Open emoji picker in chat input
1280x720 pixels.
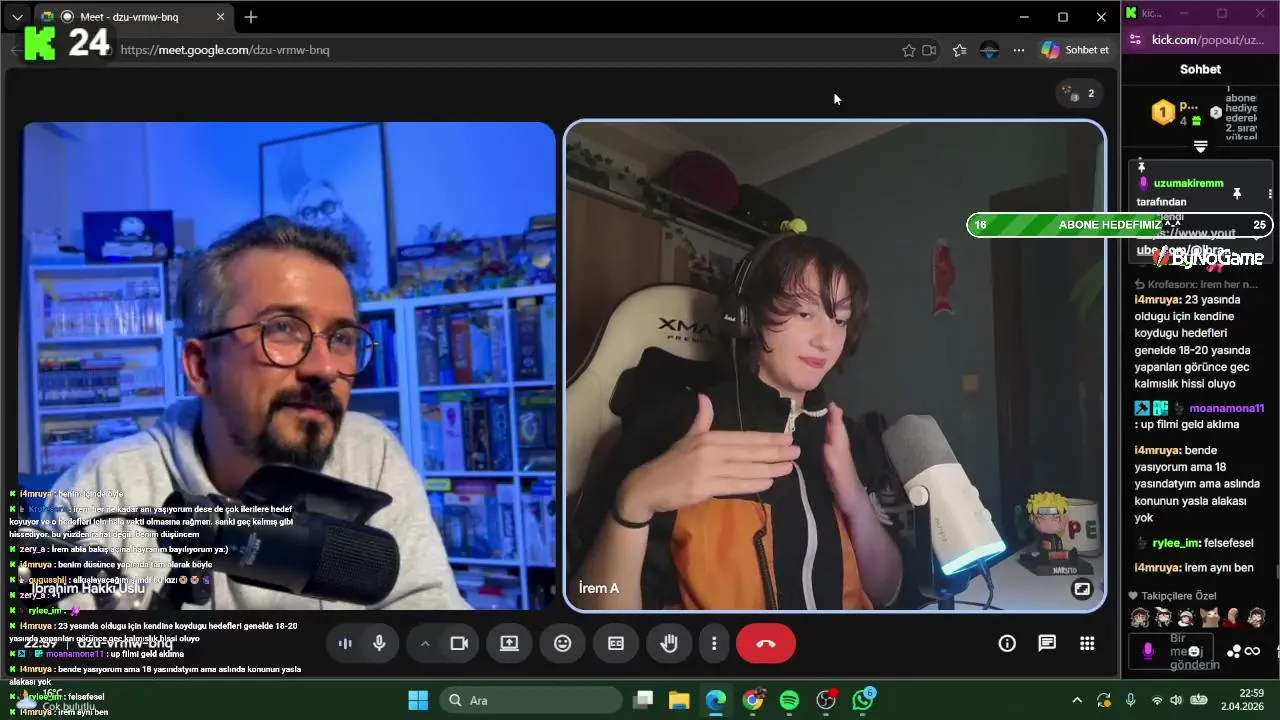tap(1193, 652)
